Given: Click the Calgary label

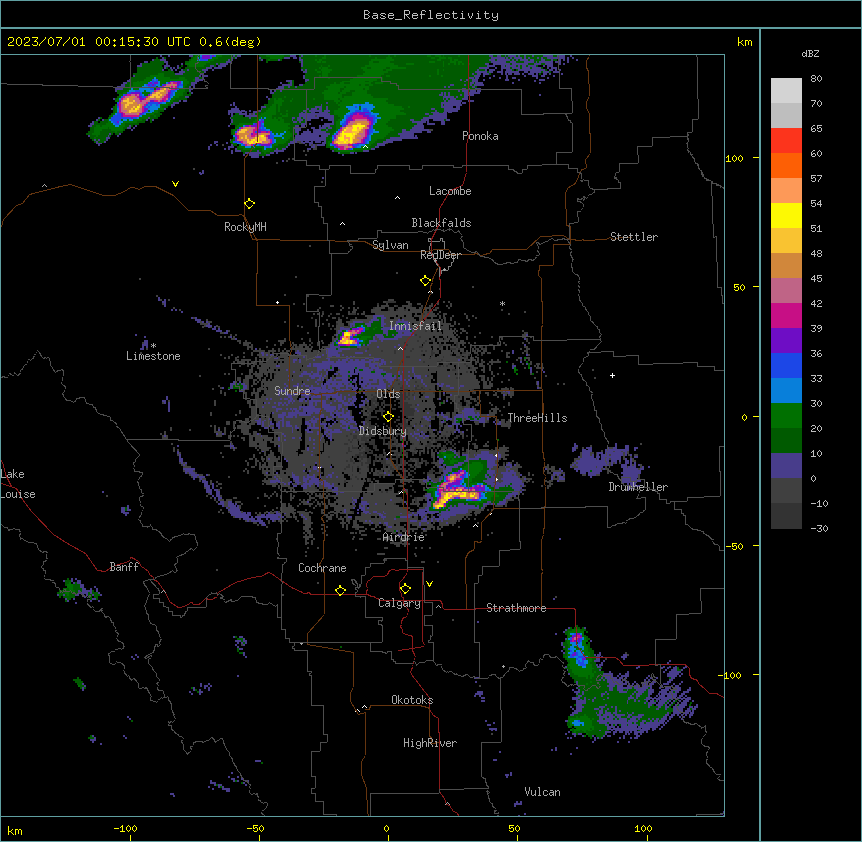Looking at the screenshot, I should tap(399, 603).
